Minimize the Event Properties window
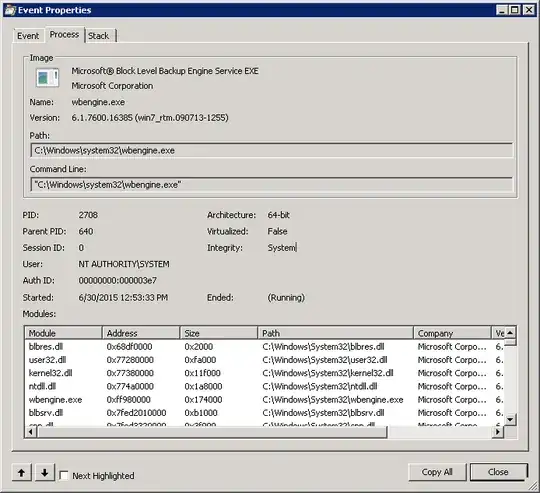Screen dimensions: 540x493 (x=502, y=10)
